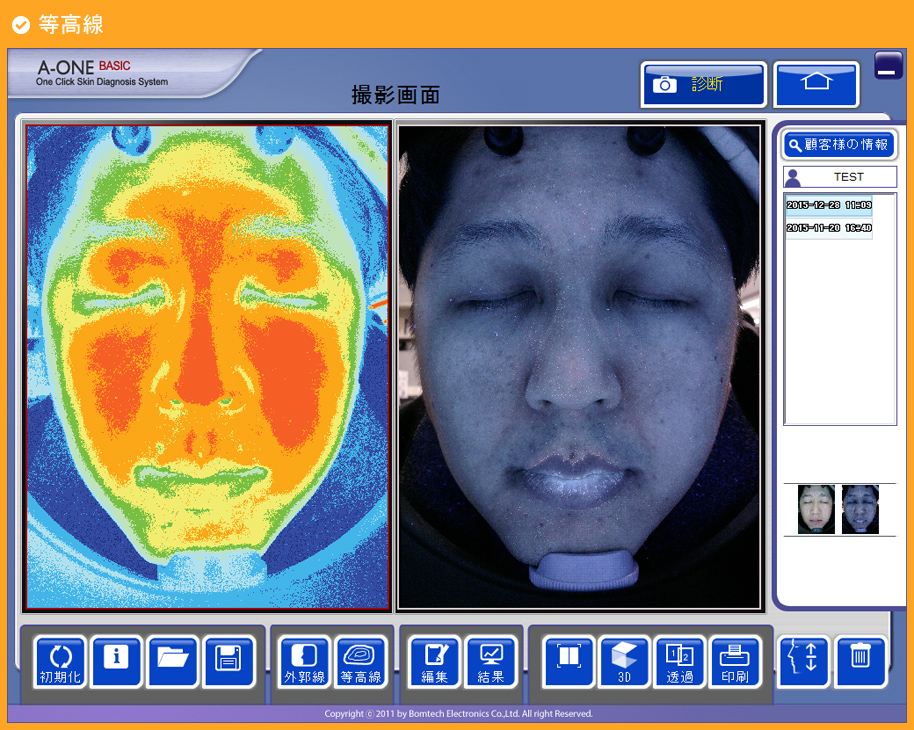This screenshot has height=730, width=914.
Task: Activate the 等高線 contour tool
Action: point(361,662)
